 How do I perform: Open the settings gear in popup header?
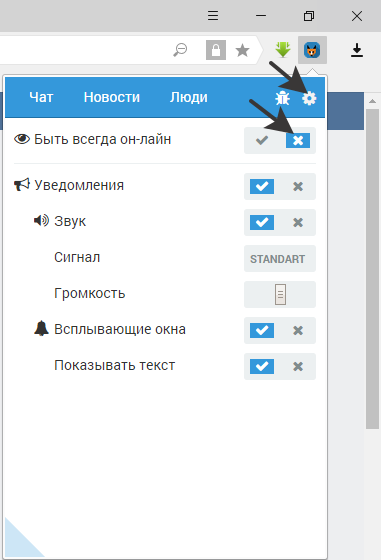[x=309, y=98]
